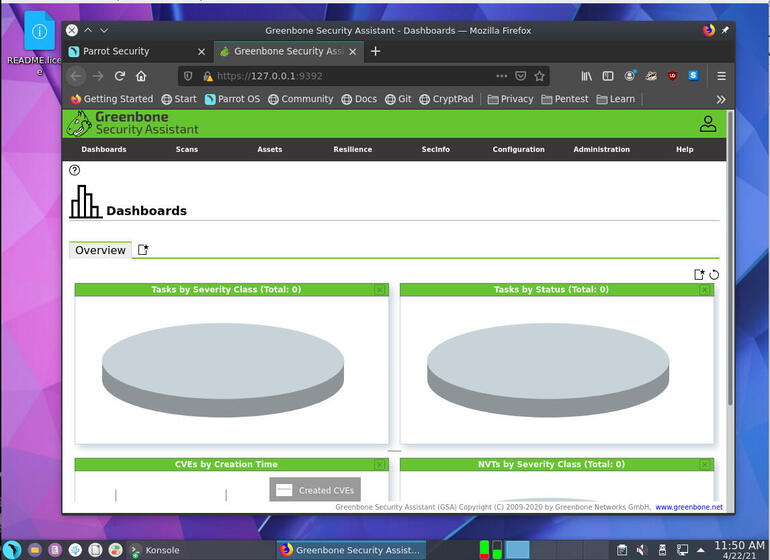Switch to the Parrot Security tab
Viewport: 770px width, 560px height.
pos(138,52)
